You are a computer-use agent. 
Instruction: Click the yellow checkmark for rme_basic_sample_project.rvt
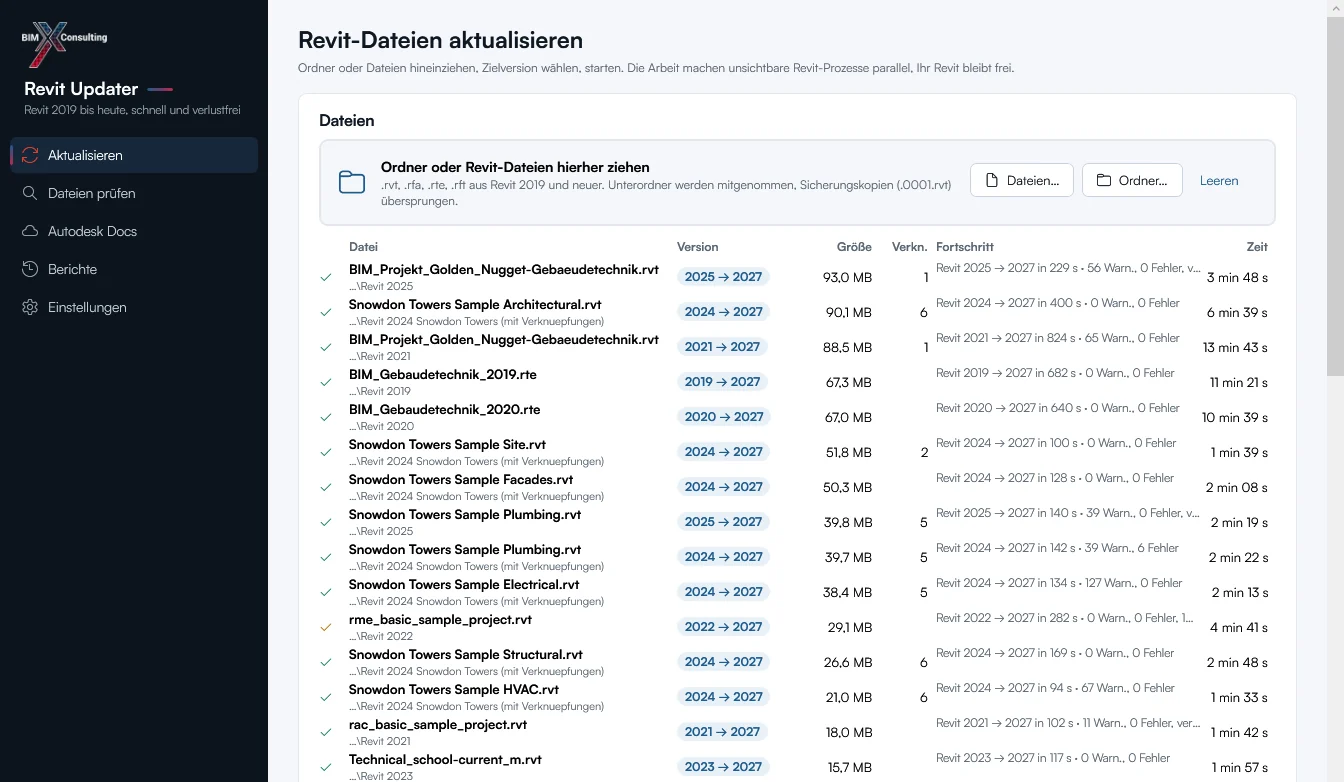click(x=326, y=627)
